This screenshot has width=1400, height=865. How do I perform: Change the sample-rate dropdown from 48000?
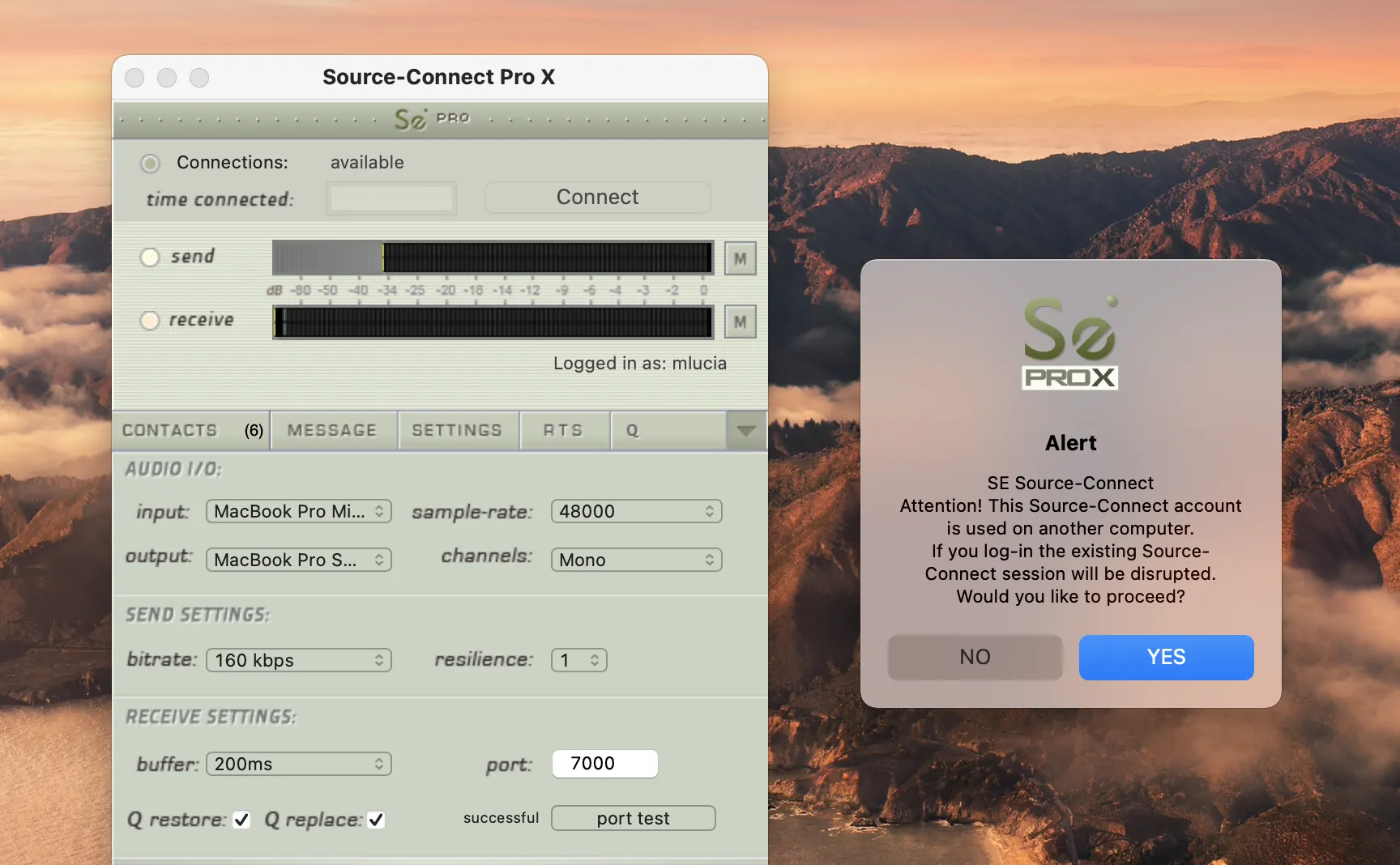point(636,511)
